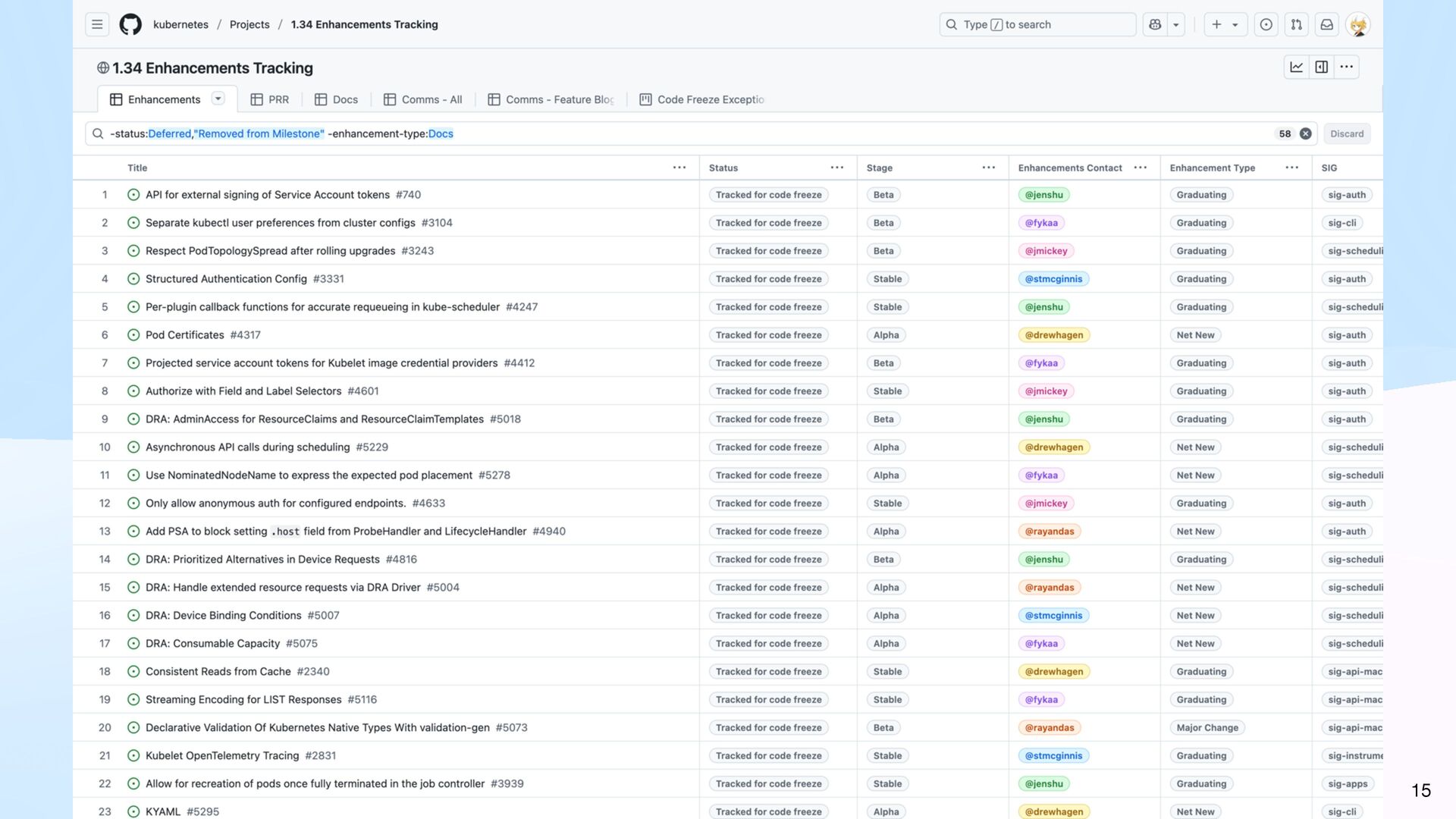Image resolution: width=1456 pixels, height=819 pixels.
Task: Switch to the PRR tab
Action: (270, 99)
